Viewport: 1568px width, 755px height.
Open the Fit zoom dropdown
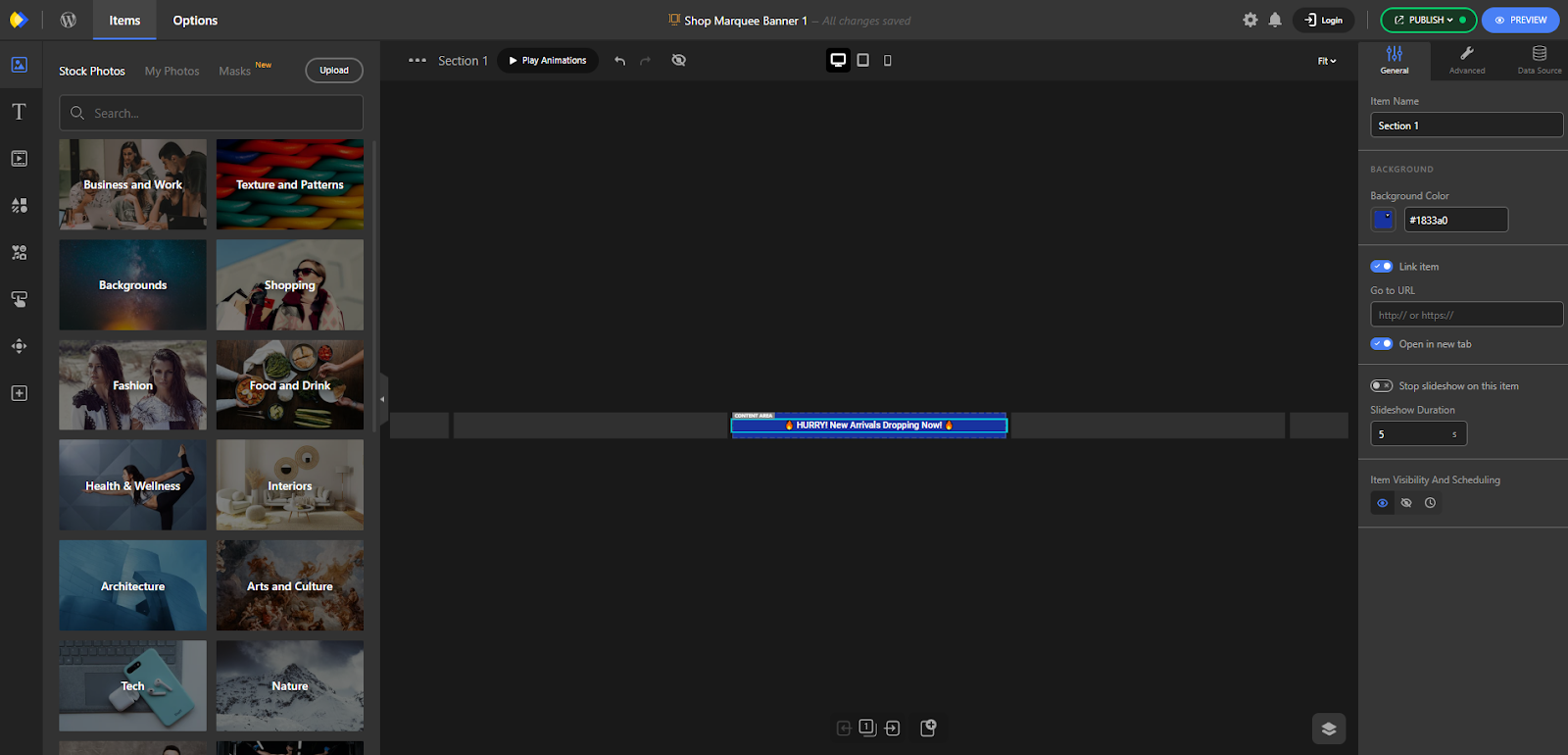pyautogui.click(x=1327, y=61)
